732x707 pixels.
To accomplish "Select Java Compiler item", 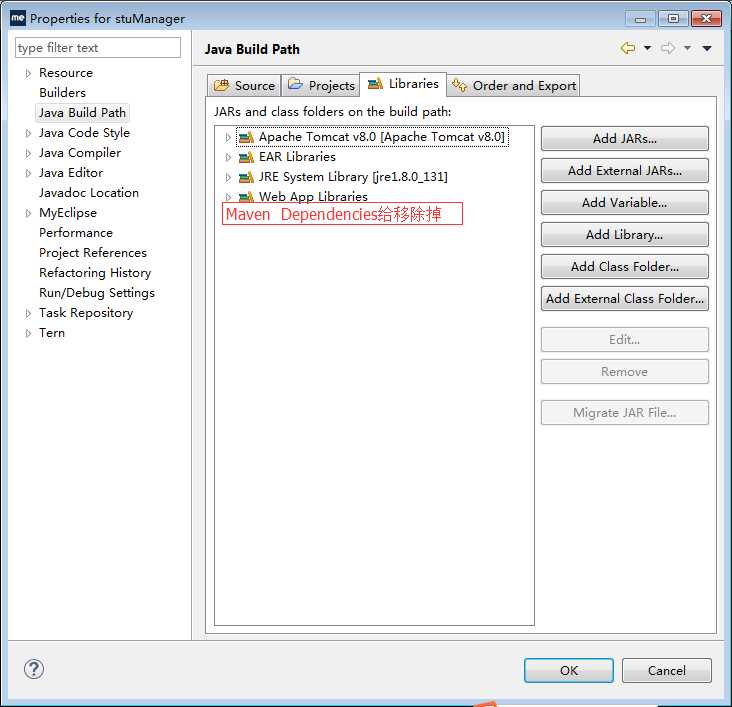I will (80, 153).
